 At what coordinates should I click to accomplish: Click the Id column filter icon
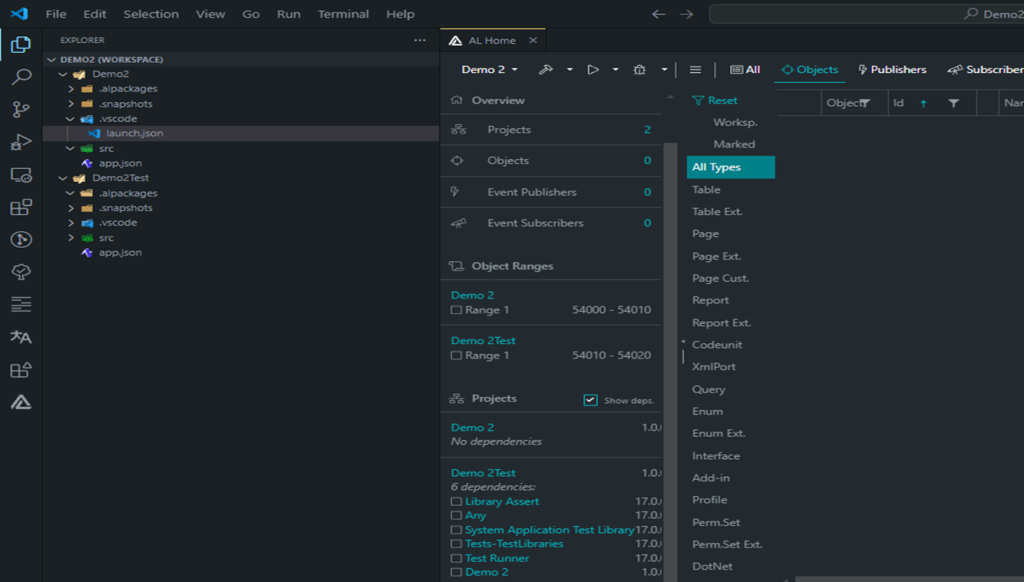(x=953, y=103)
